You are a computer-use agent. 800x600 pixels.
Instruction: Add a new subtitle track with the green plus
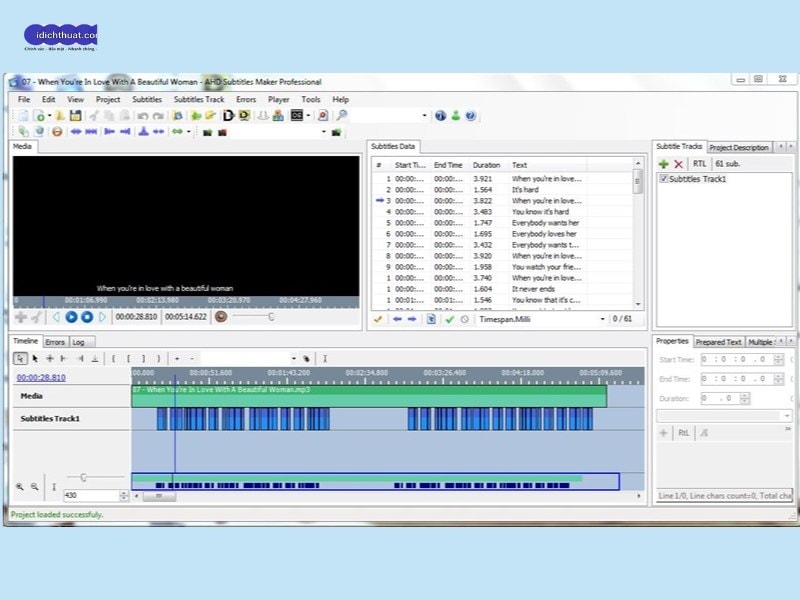coord(663,163)
